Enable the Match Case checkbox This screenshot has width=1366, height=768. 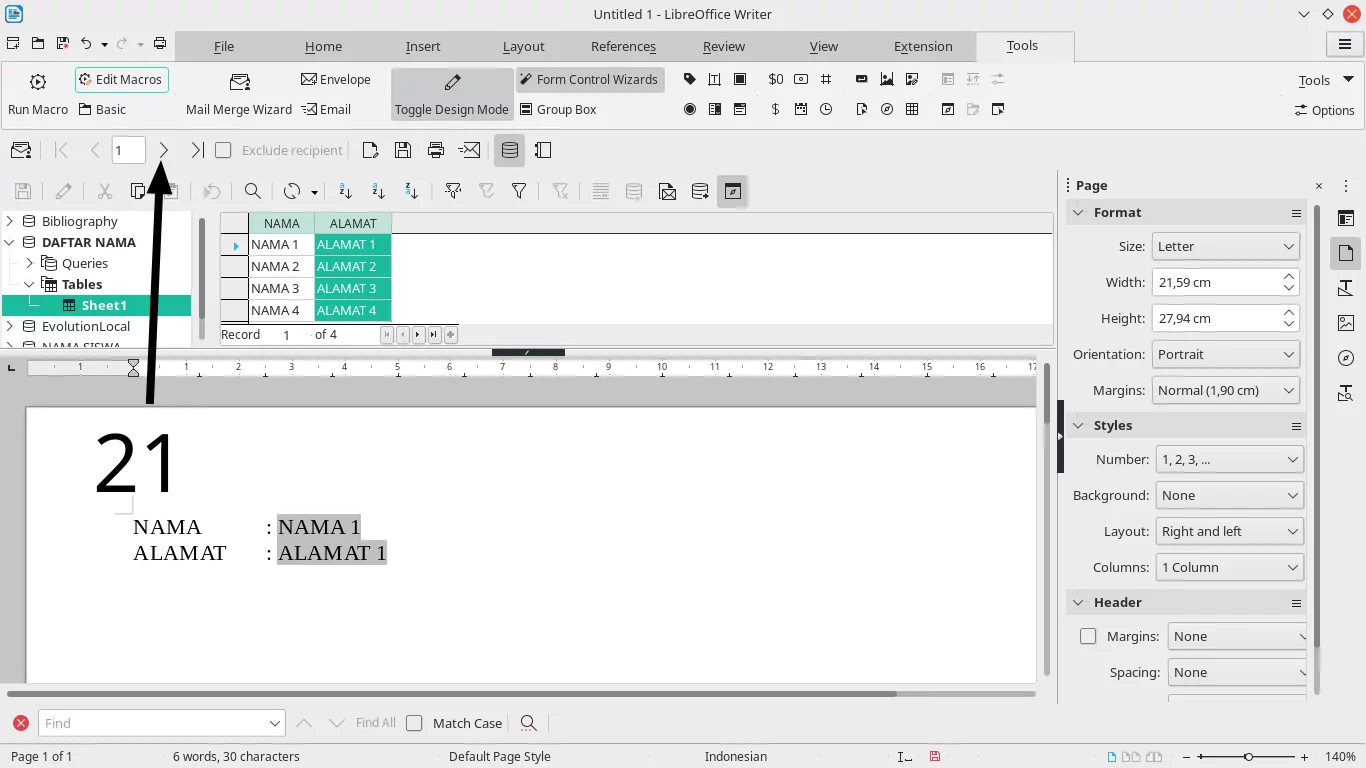click(x=414, y=723)
